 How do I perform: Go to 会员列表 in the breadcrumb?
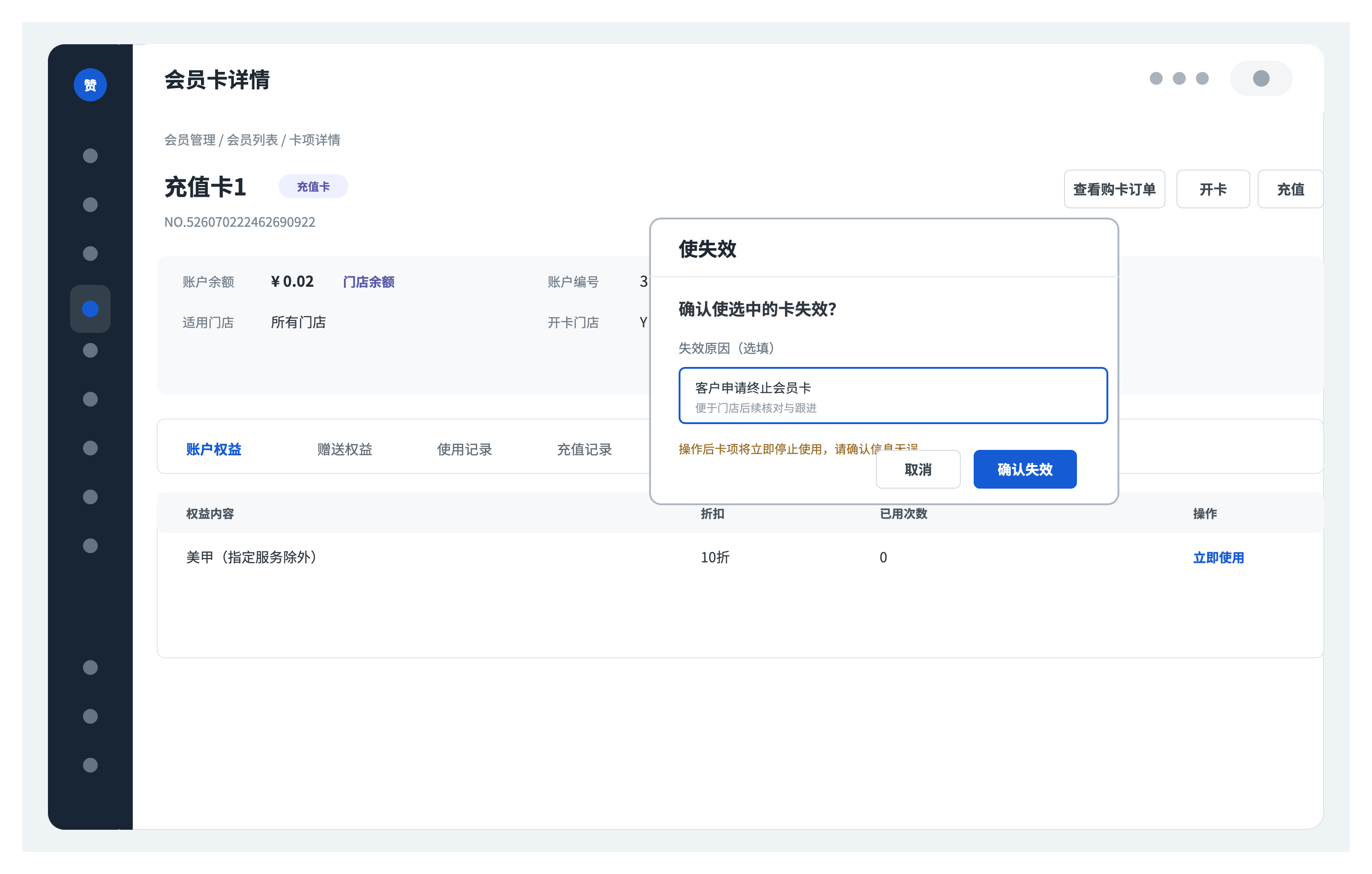tap(252, 140)
